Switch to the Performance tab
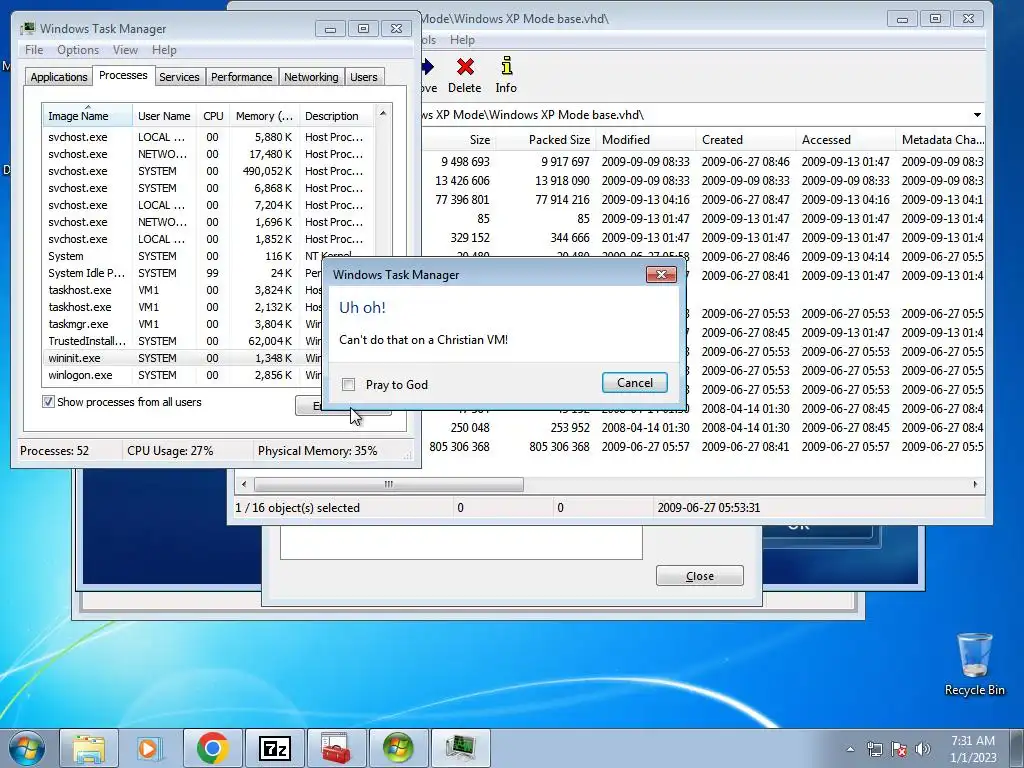Viewport: 1024px width, 768px height. point(241,77)
